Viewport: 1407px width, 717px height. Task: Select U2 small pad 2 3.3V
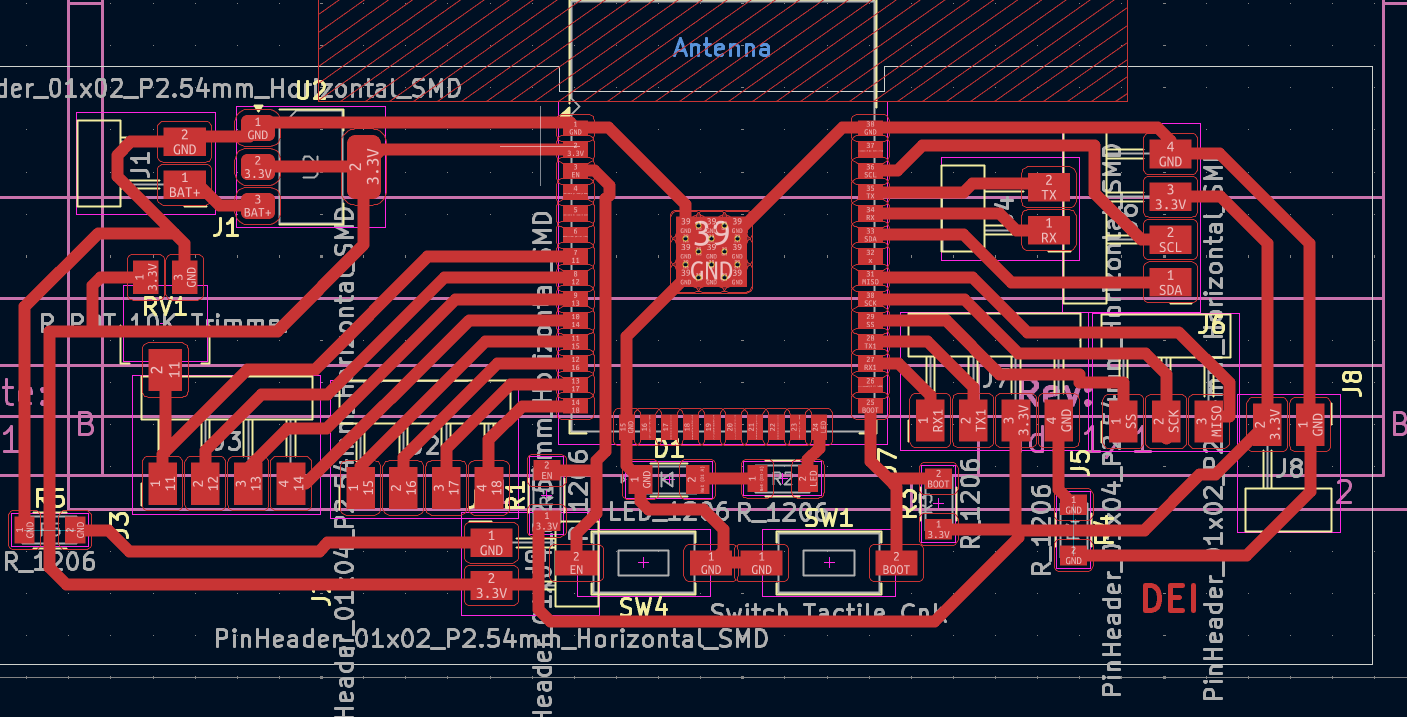(x=258, y=166)
